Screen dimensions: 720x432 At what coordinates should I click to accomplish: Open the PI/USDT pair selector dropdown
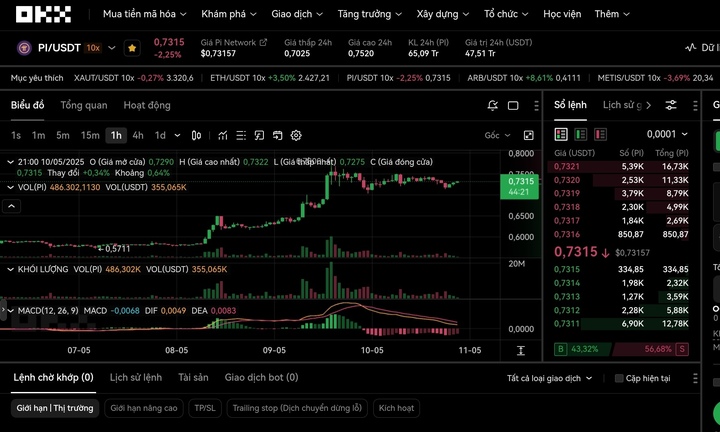pyautogui.click(x=112, y=48)
